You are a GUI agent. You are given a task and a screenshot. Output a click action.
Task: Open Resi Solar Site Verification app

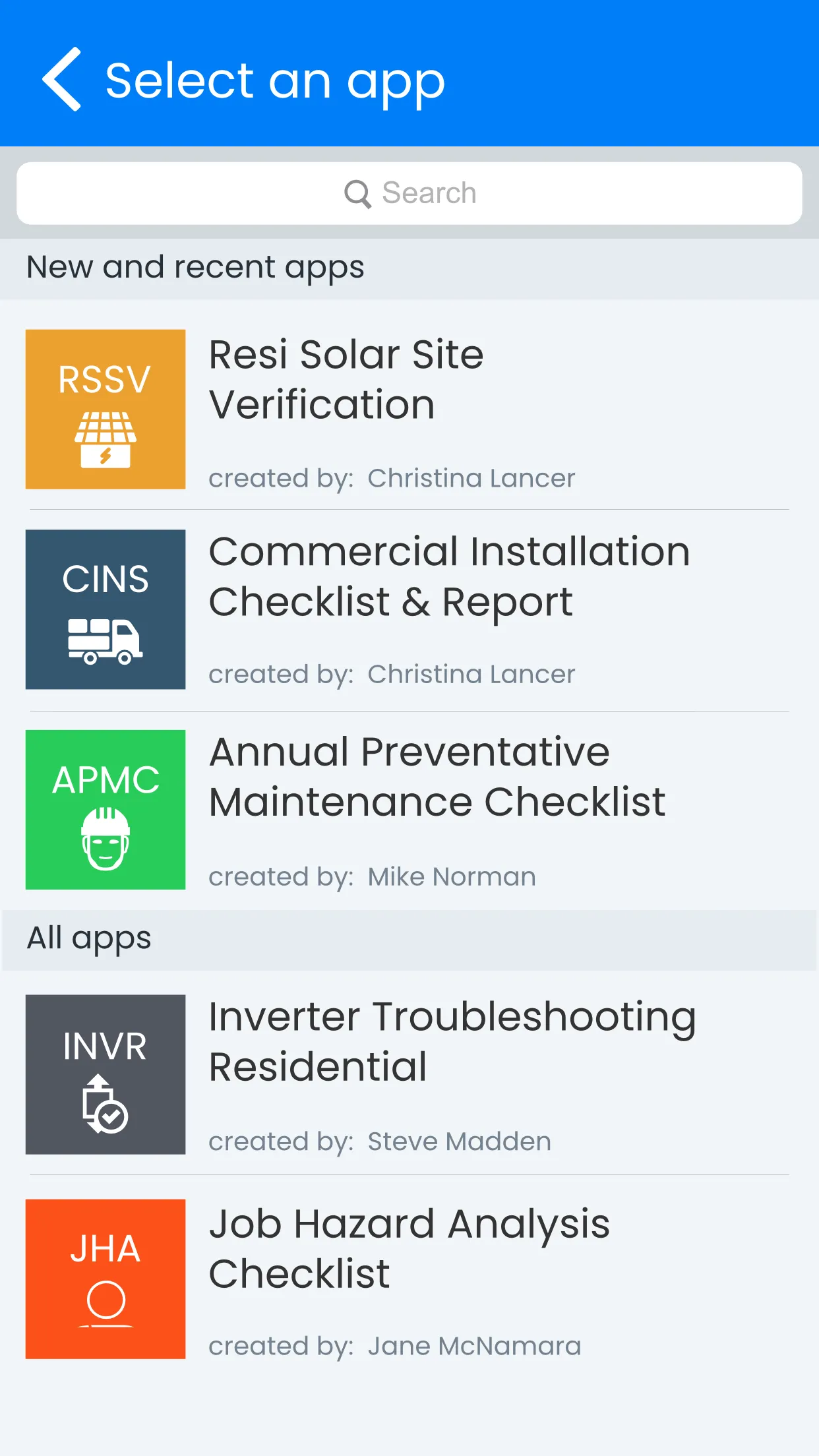346,379
